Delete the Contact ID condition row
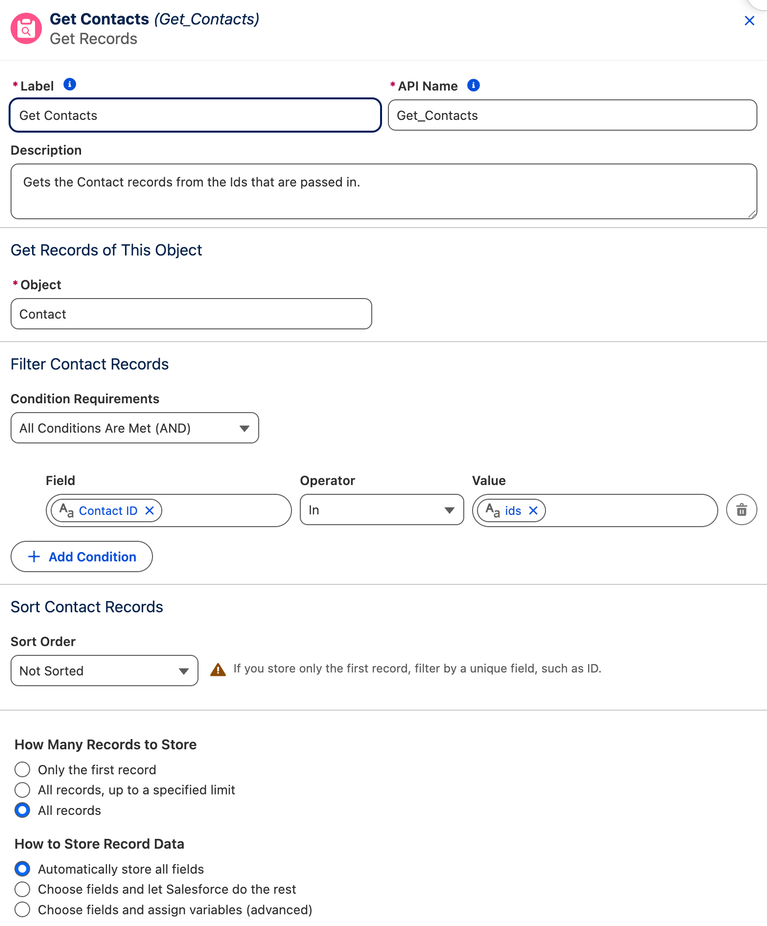This screenshot has width=767, height=926. (x=742, y=510)
